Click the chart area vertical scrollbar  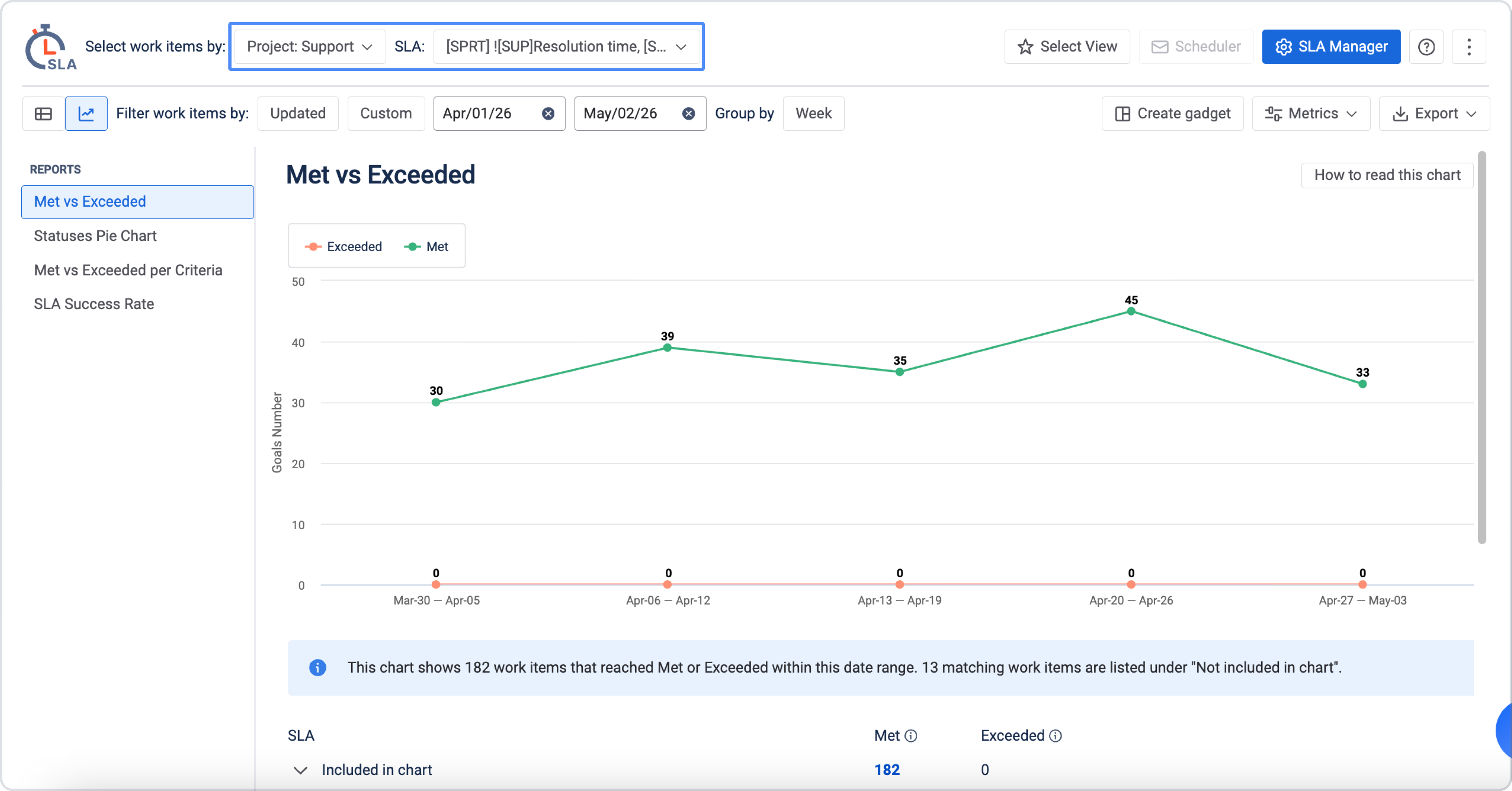click(x=1481, y=347)
